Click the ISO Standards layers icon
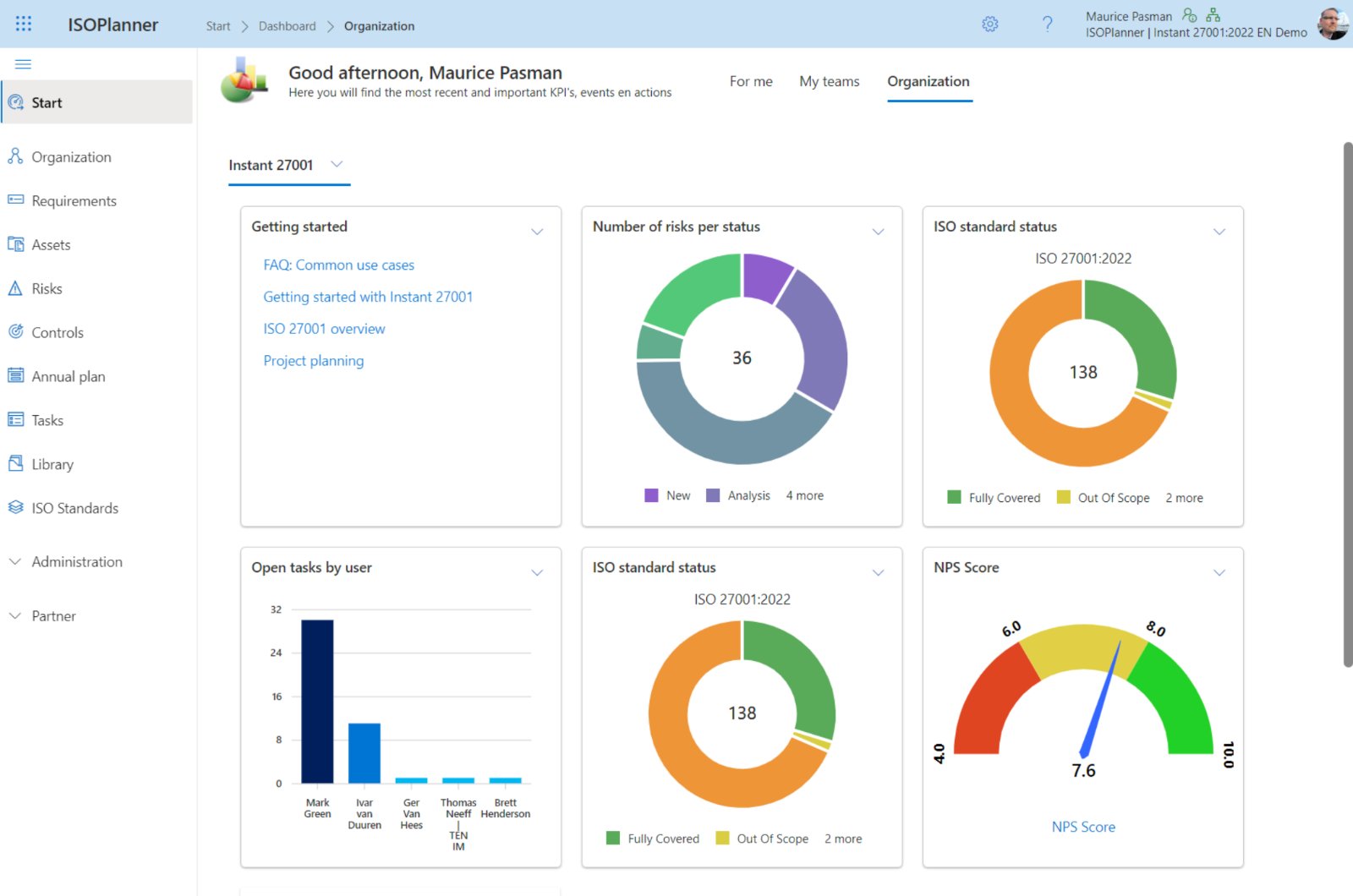The width and height of the screenshot is (1353, 896). click(15, 508)
